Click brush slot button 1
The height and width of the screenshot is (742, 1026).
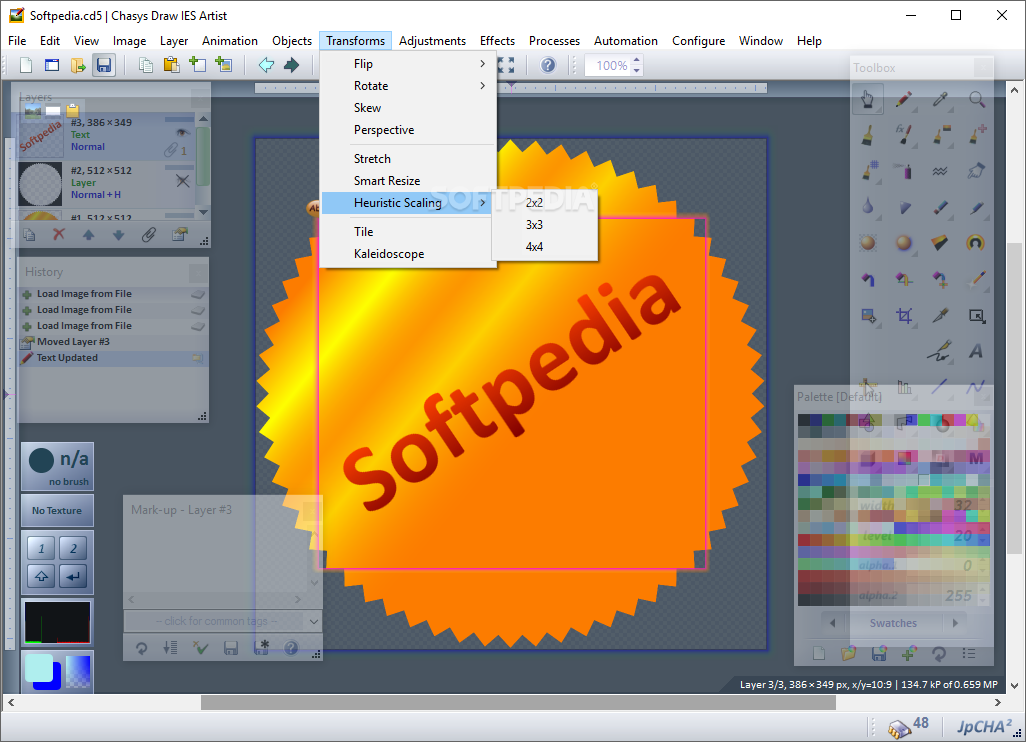(x=41, y=548)
